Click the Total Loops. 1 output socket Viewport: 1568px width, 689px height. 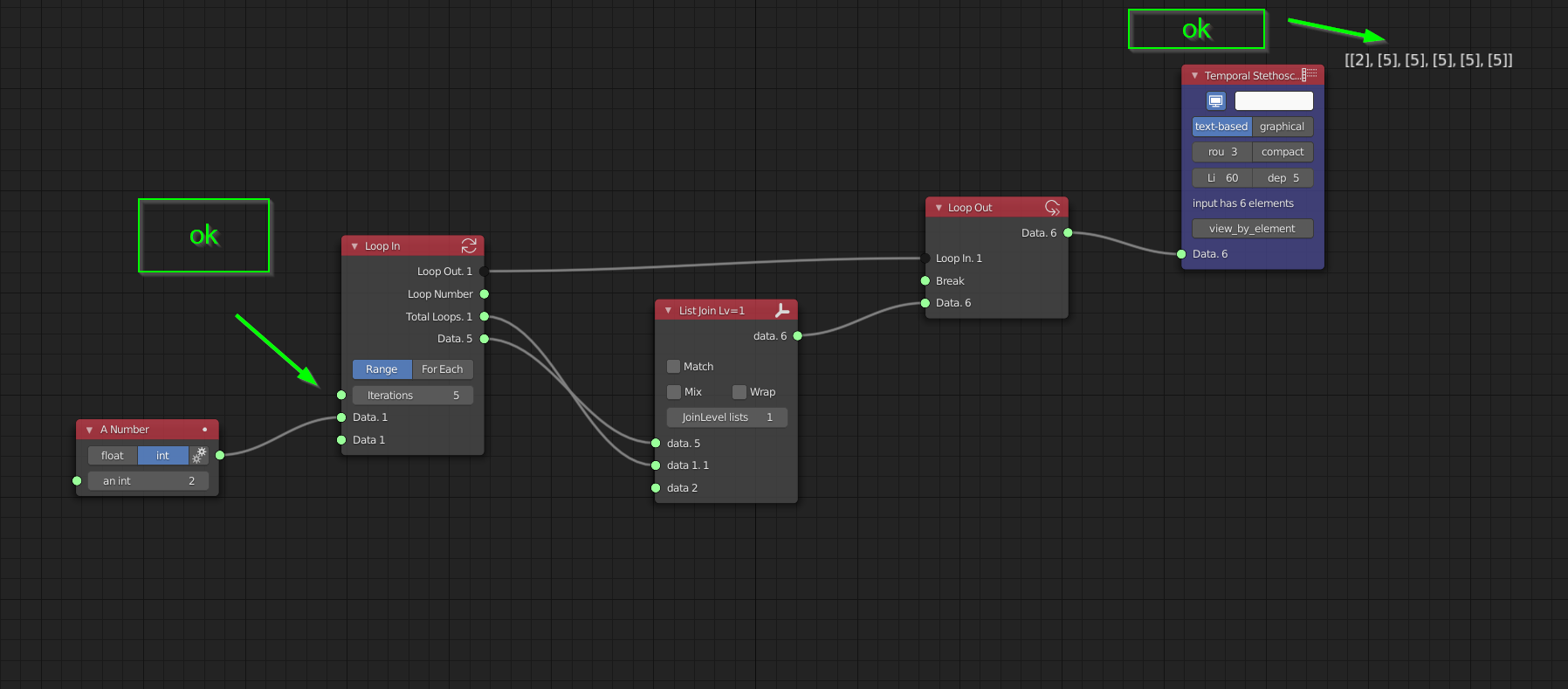[485, 317]
